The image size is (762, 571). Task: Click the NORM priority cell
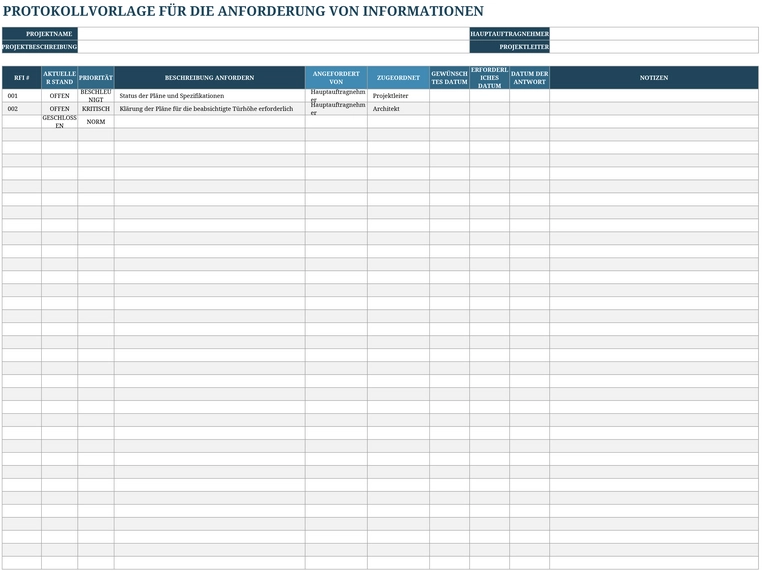[x=96, y=122]
